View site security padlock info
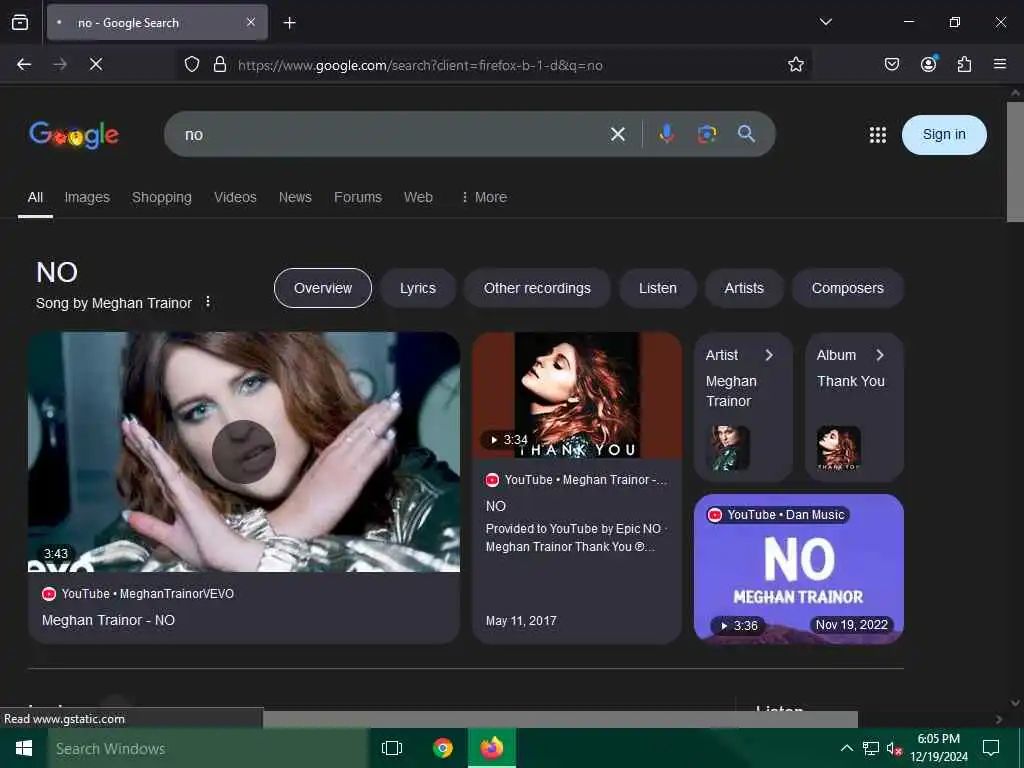 click(x=220, y=64)
